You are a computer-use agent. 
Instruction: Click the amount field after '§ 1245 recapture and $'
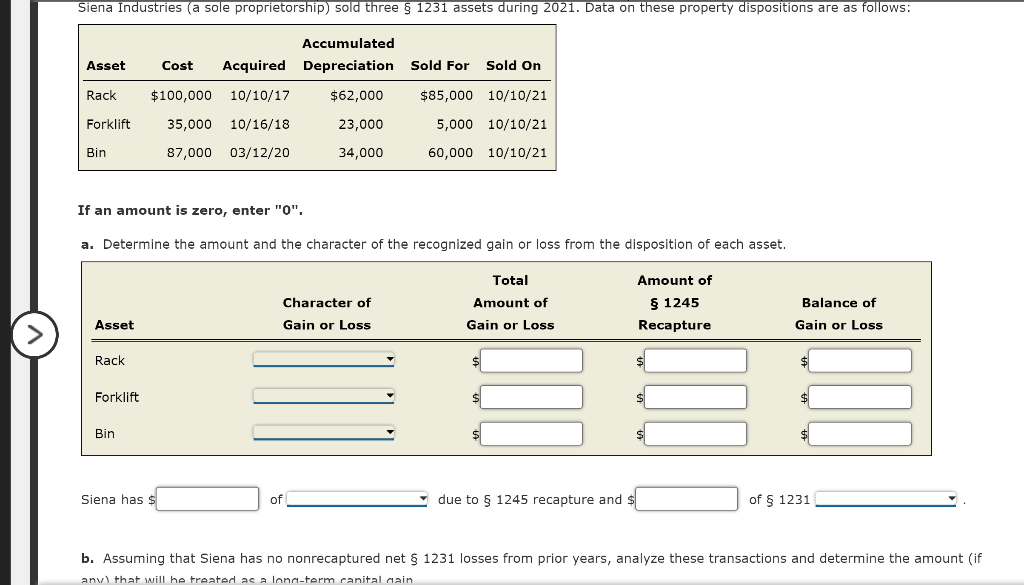click(x=686, y=498)
